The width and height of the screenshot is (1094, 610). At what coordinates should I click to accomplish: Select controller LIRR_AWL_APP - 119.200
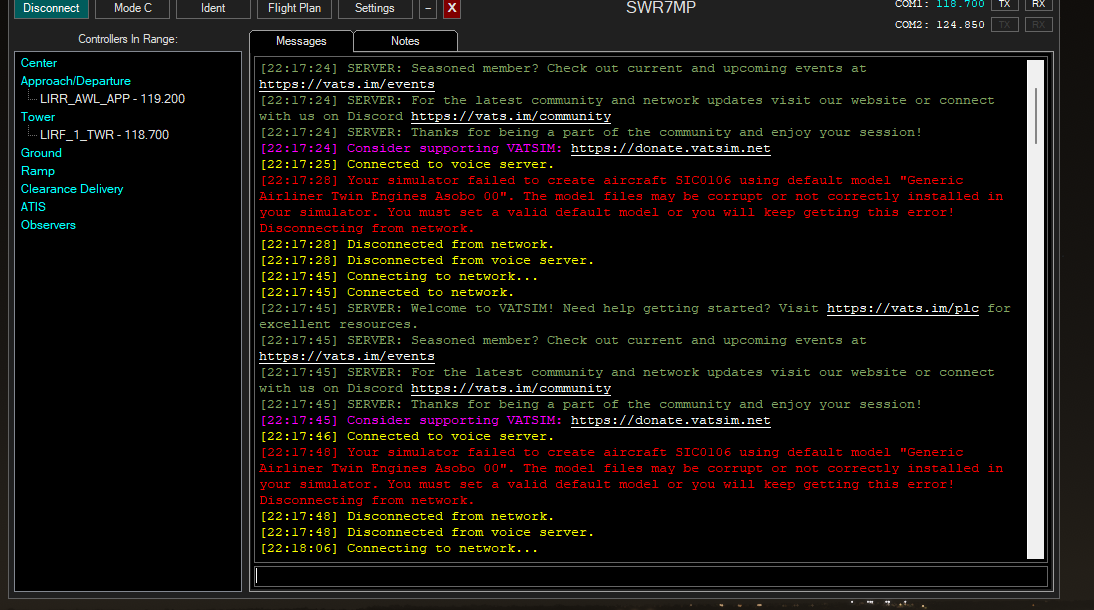click(x=112, y=99)
